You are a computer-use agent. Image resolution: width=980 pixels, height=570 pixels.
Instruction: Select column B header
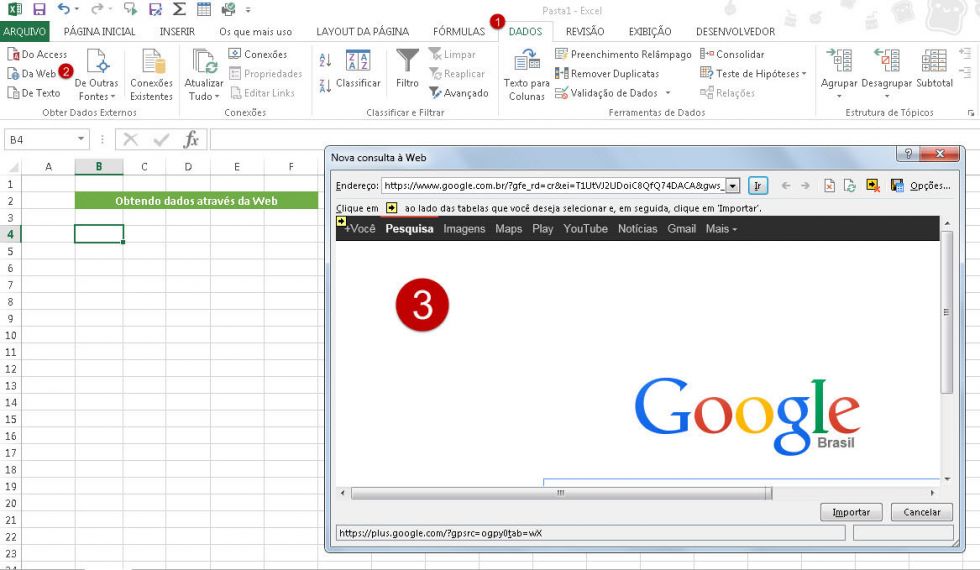coord(99,167)
